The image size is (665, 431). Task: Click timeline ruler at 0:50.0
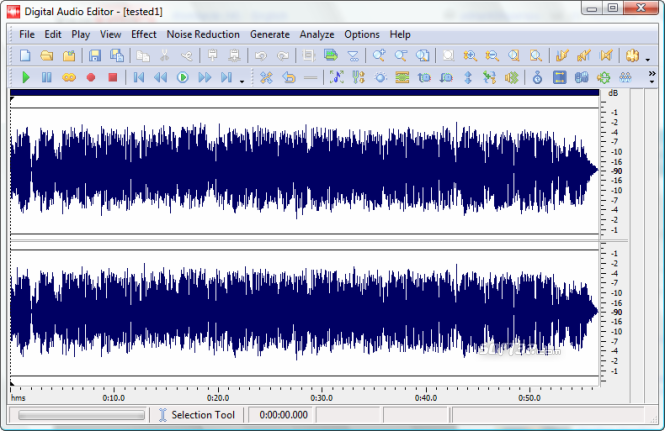pos(529,398)
